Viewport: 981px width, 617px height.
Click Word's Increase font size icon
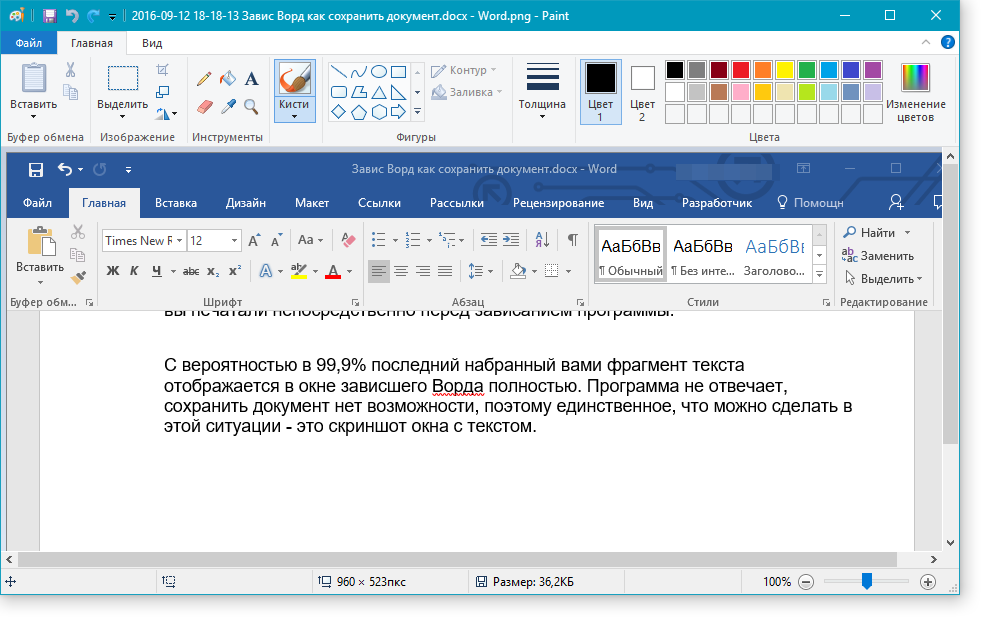tap(254, 240)
